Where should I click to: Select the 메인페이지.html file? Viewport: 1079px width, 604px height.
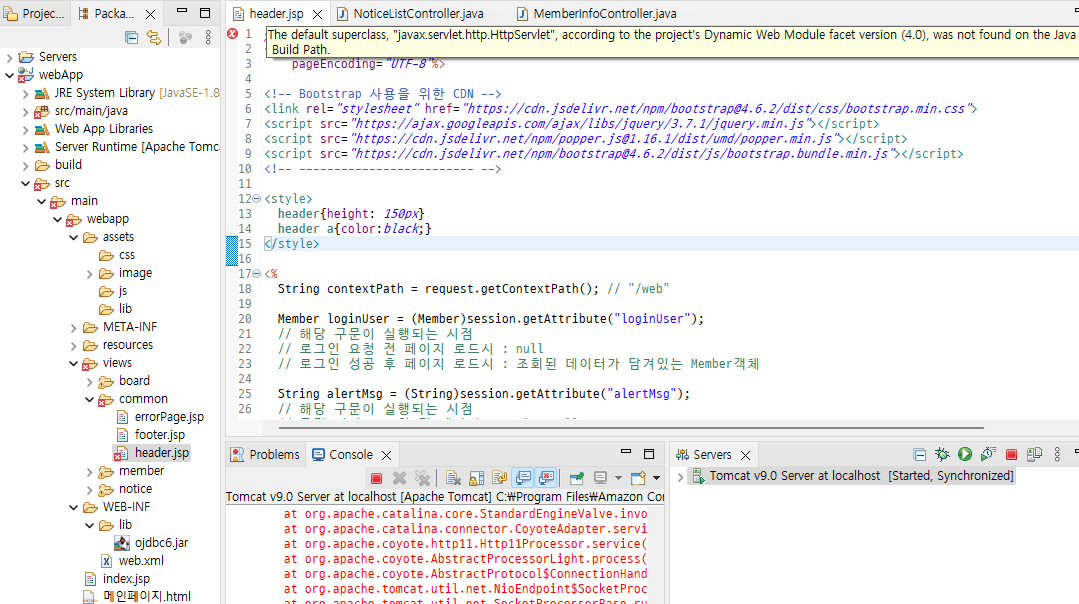tap(147, 596)
